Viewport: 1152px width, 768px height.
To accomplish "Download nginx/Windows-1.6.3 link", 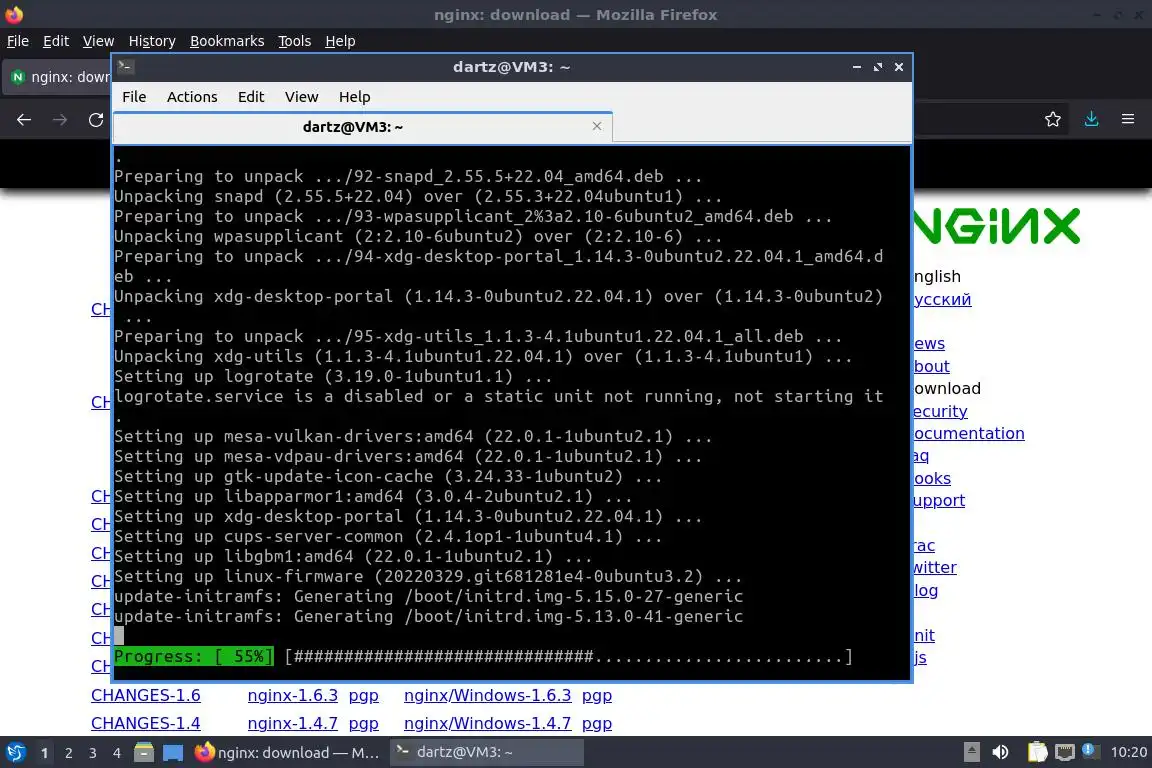I will (487, 695).
